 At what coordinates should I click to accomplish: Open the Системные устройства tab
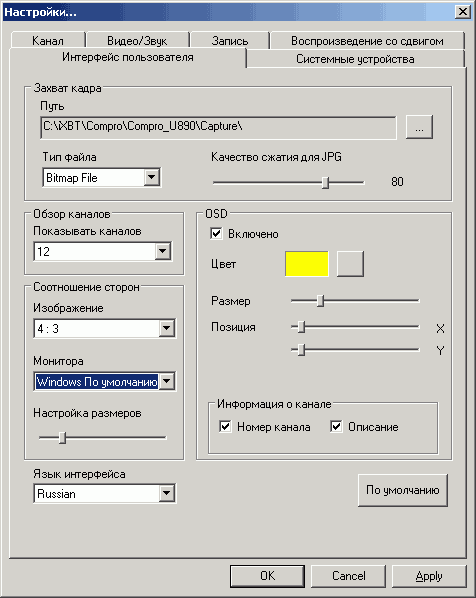pos(355,59)
